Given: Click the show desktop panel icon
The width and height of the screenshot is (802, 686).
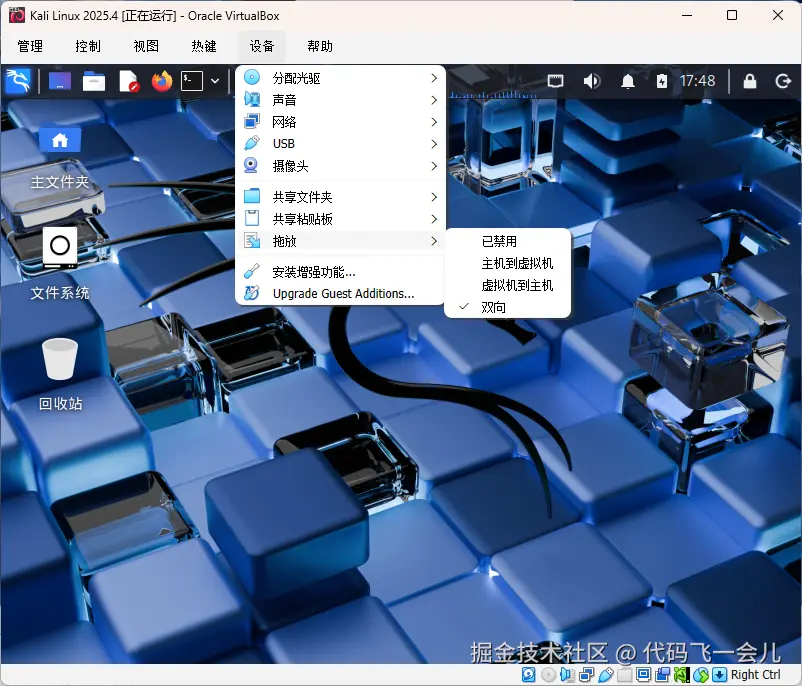Looking at the screenshot, I should point(60,81).
